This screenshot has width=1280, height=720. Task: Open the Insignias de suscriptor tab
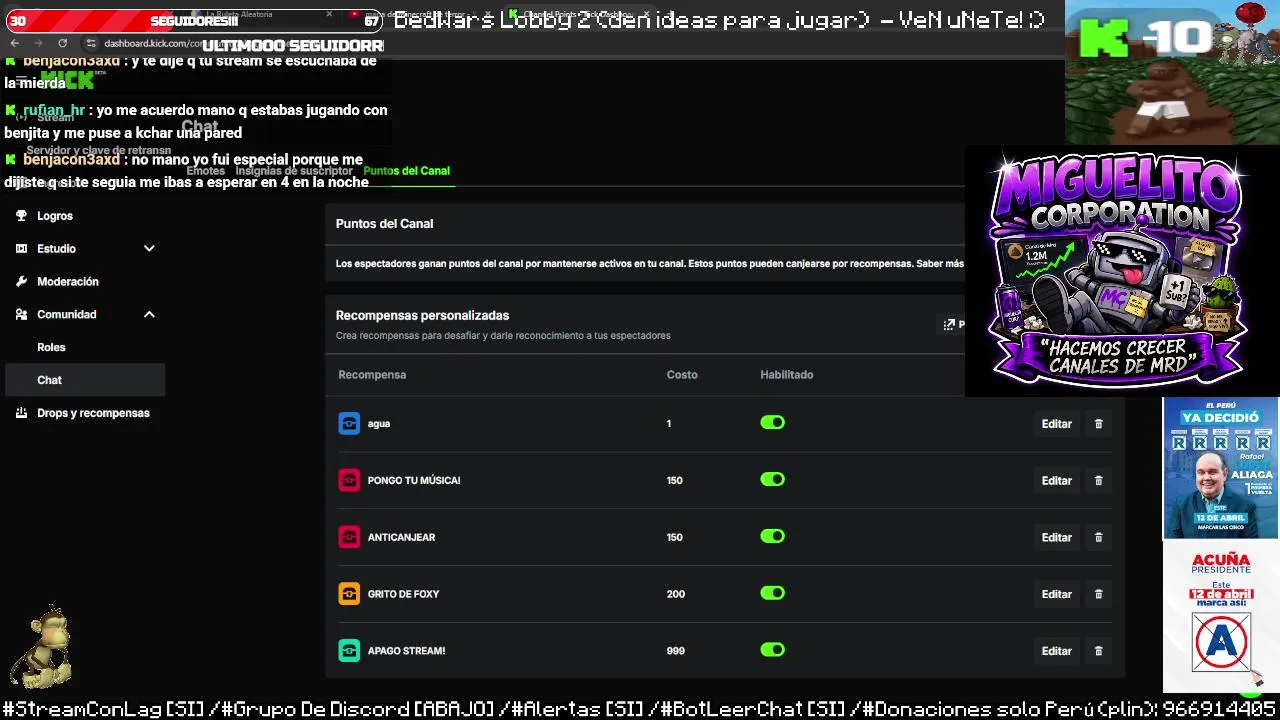(294, 171)
